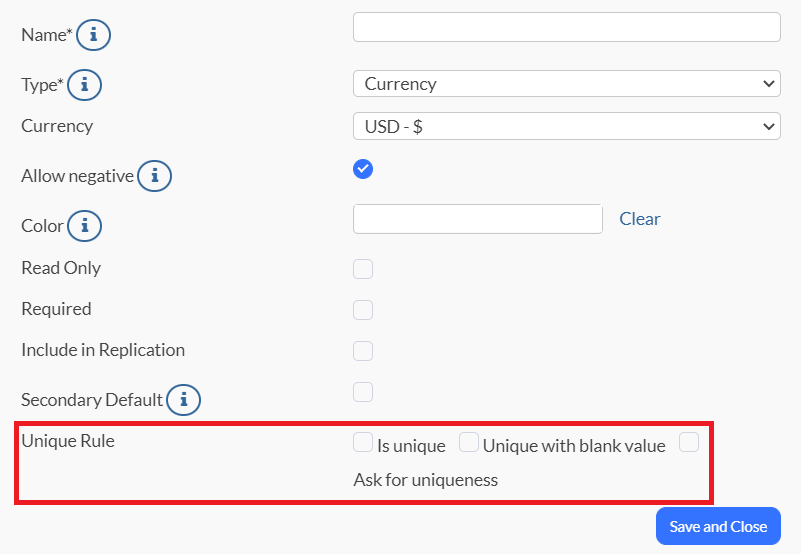Expand the USD - $ currency dropdown

click(567, 126)
